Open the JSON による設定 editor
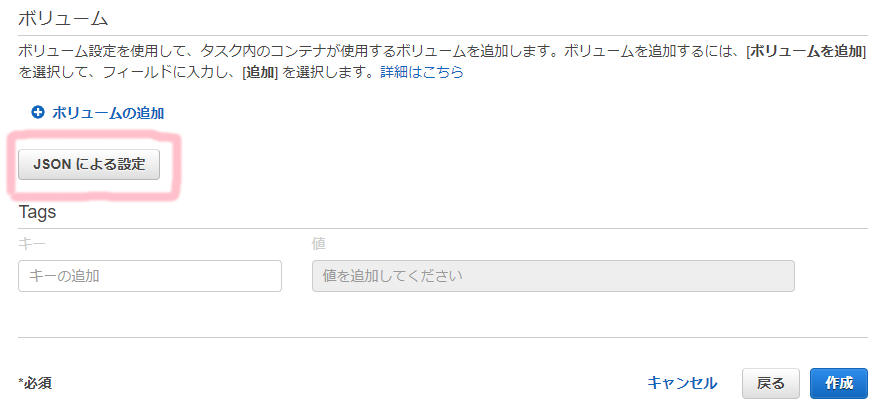This screenshot has height=406, width=882. [x=89, y=164]
